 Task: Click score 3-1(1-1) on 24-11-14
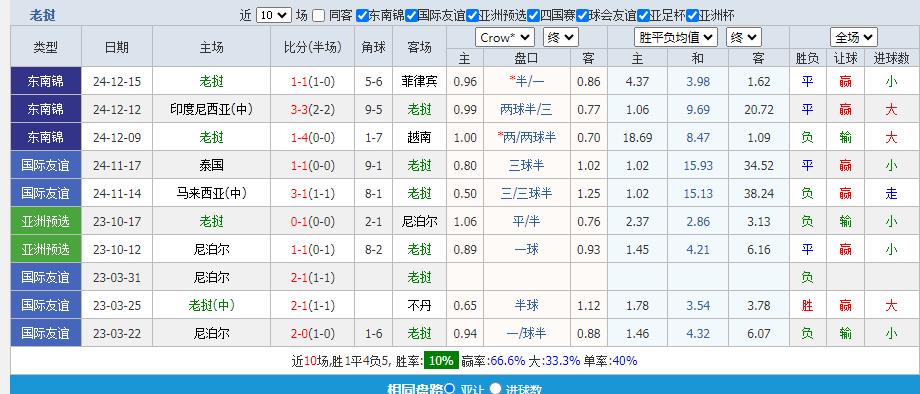(x=313, y=193)
